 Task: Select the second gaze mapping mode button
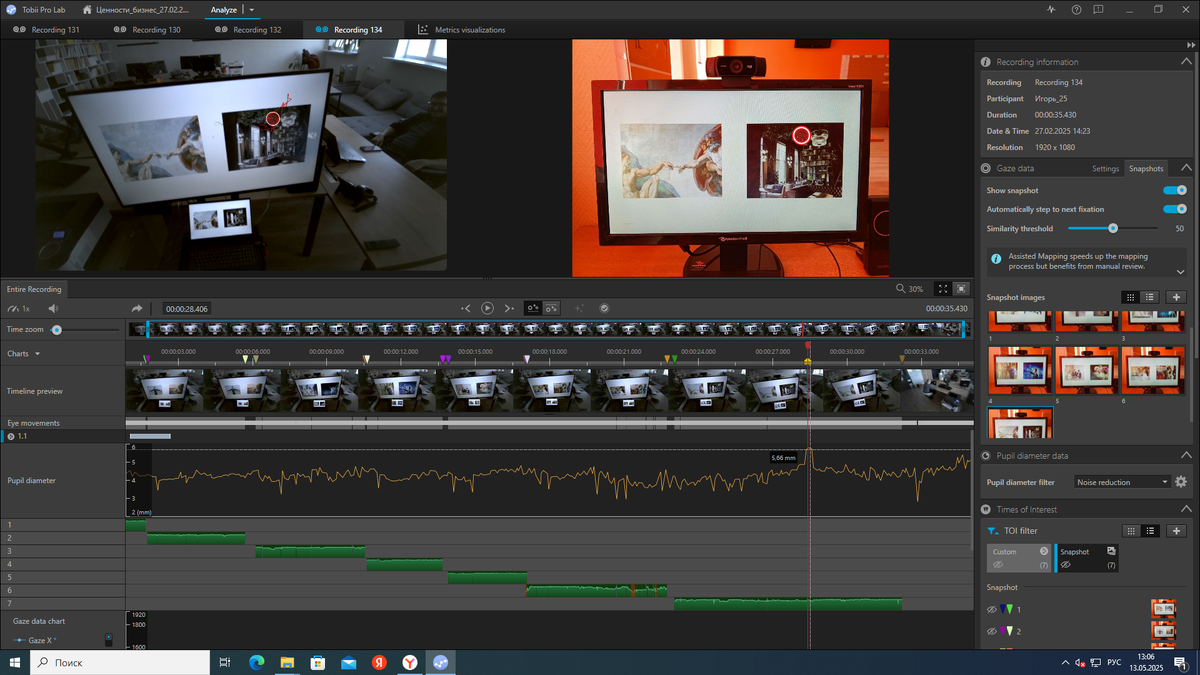point(551,308)
